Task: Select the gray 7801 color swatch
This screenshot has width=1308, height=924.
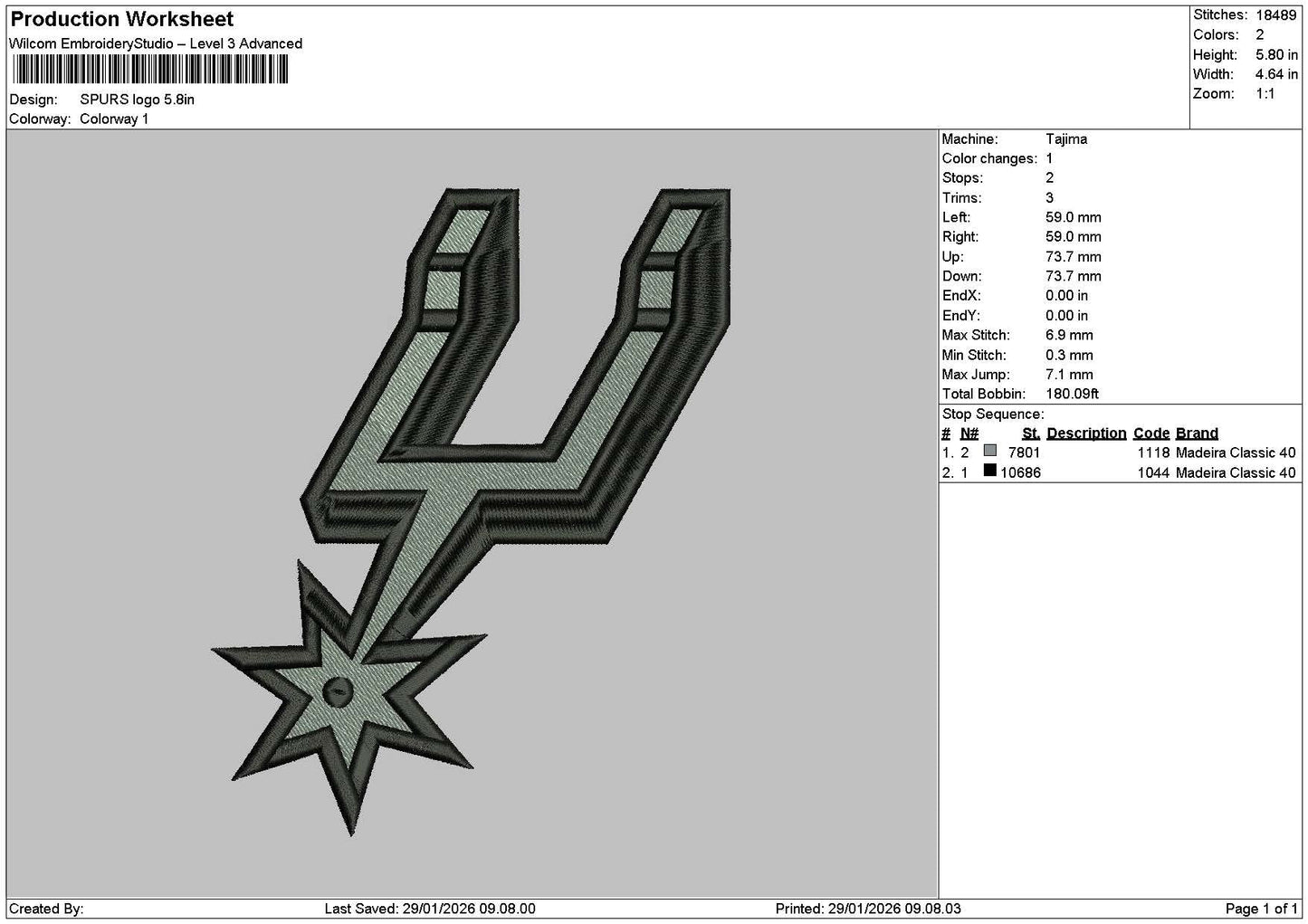Action: (990, 452)
